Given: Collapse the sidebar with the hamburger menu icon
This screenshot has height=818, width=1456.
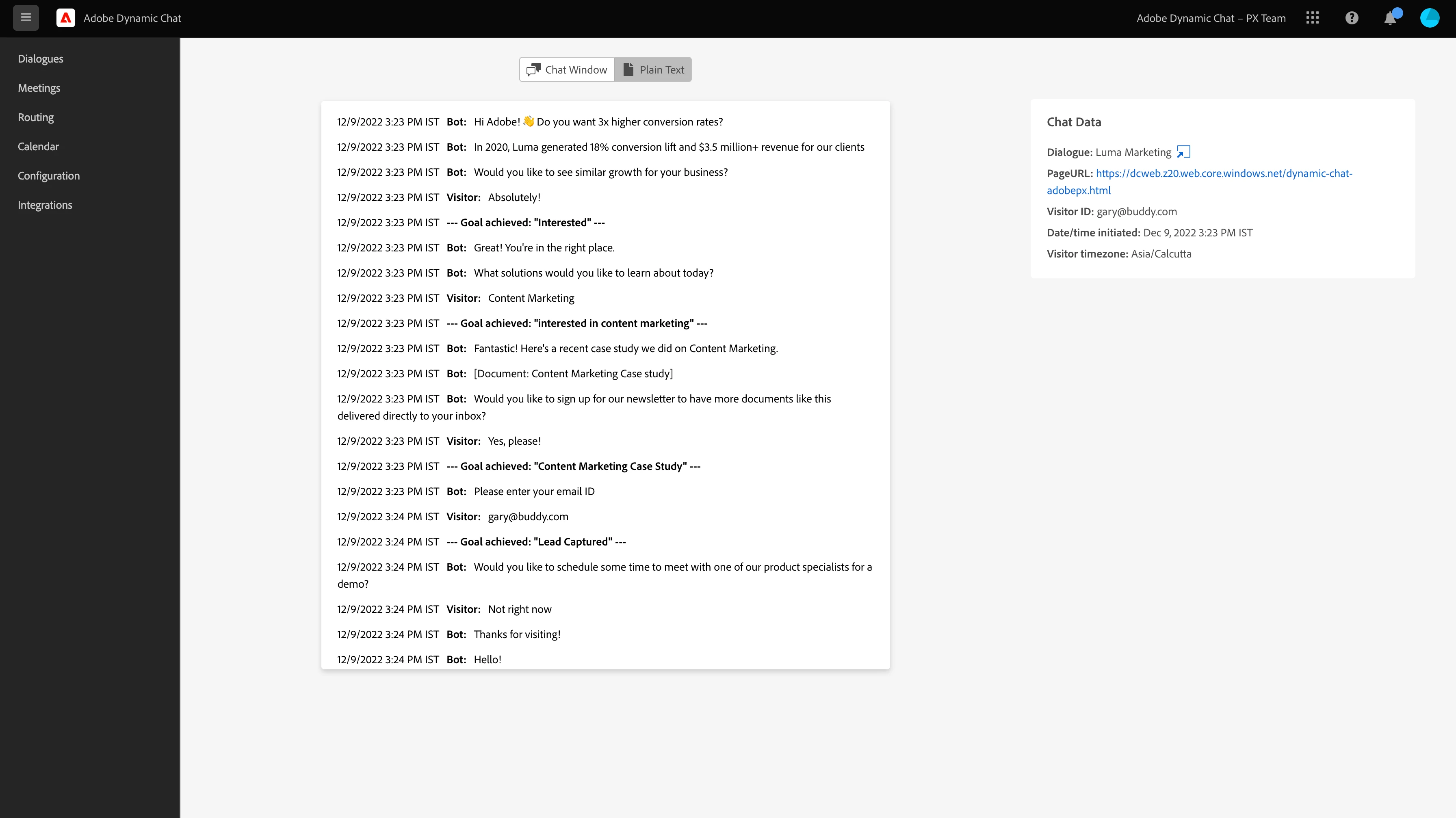Looking at the screenshot, I should click(26, 17).
